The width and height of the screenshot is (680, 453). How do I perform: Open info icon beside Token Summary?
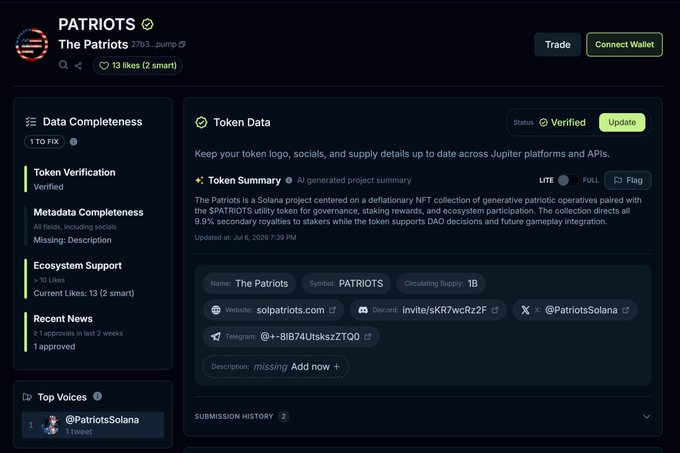tap(289, 180)
